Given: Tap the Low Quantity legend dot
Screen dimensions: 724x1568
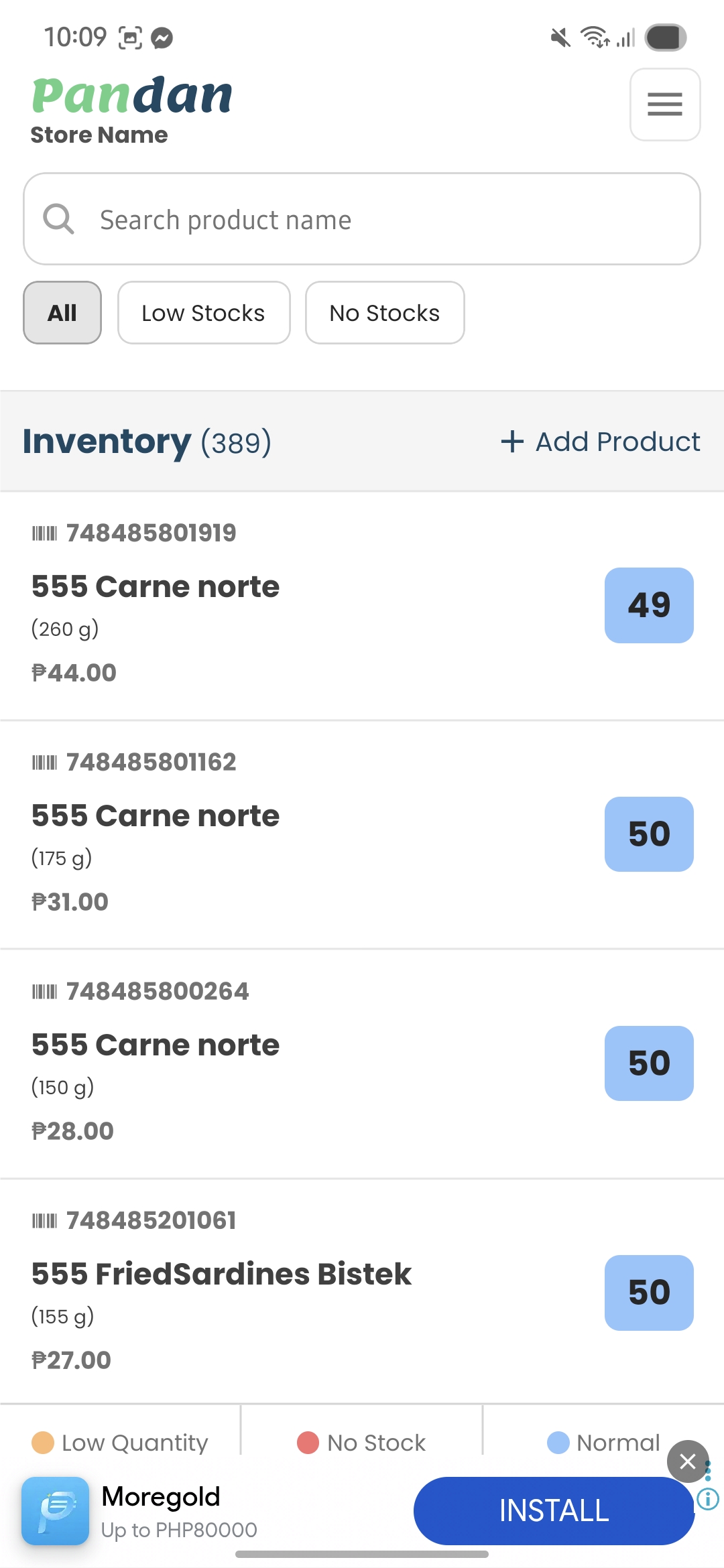Looking at the screenshot, I should (x=43, y=1443).
